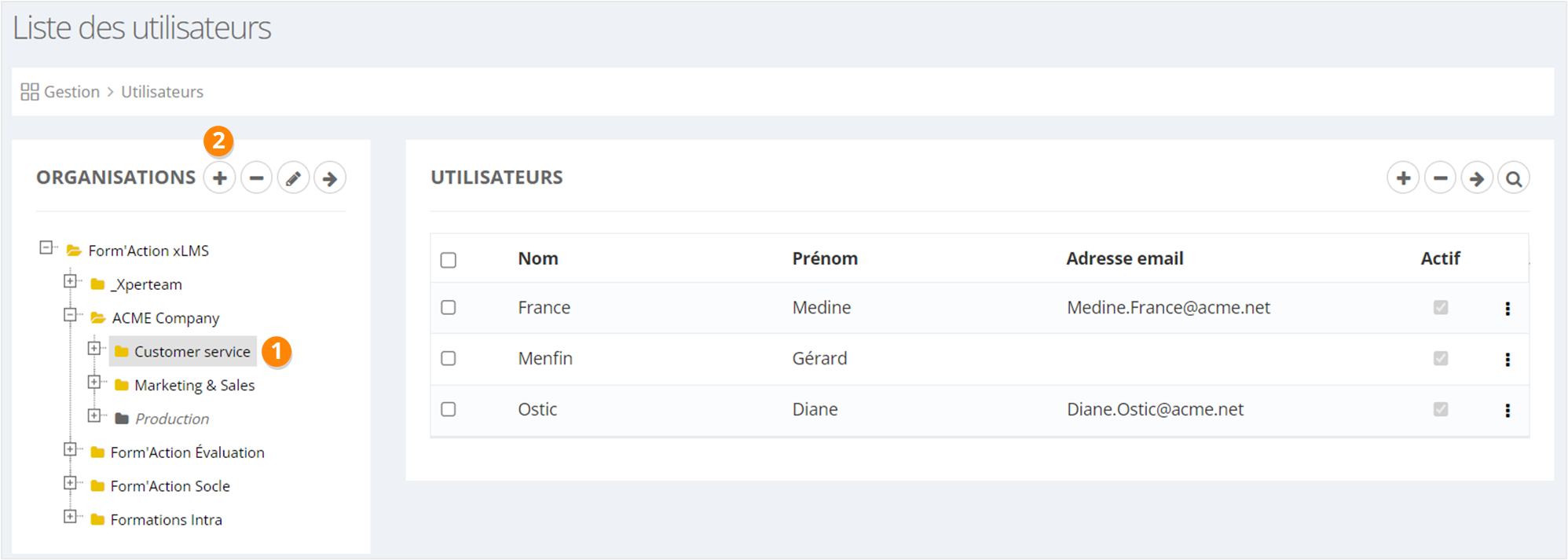The width and height of the screenshot is (1568, 560).
Task: Select Formations Intra organisation
Action: click(x=166, y=520)
